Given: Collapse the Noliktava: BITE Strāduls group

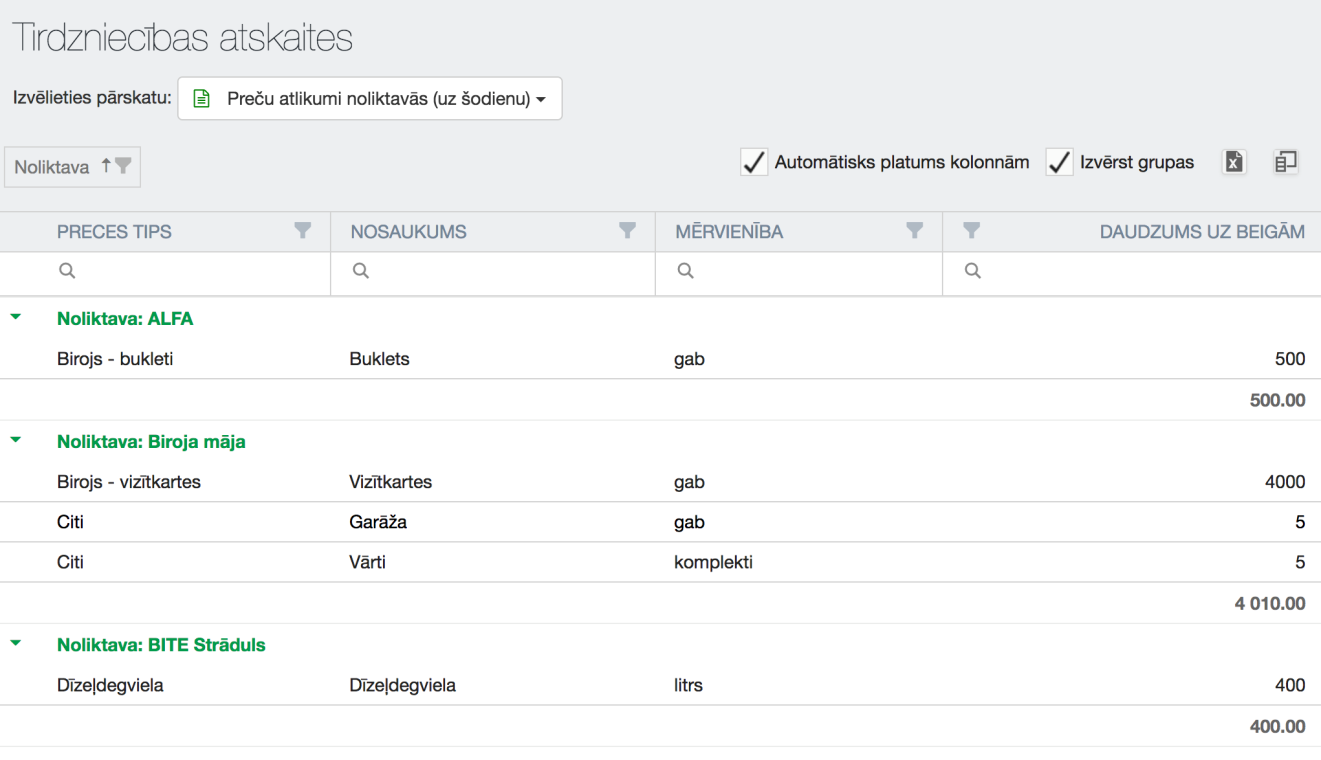Looking at the screenshot, I should [16, 644].
